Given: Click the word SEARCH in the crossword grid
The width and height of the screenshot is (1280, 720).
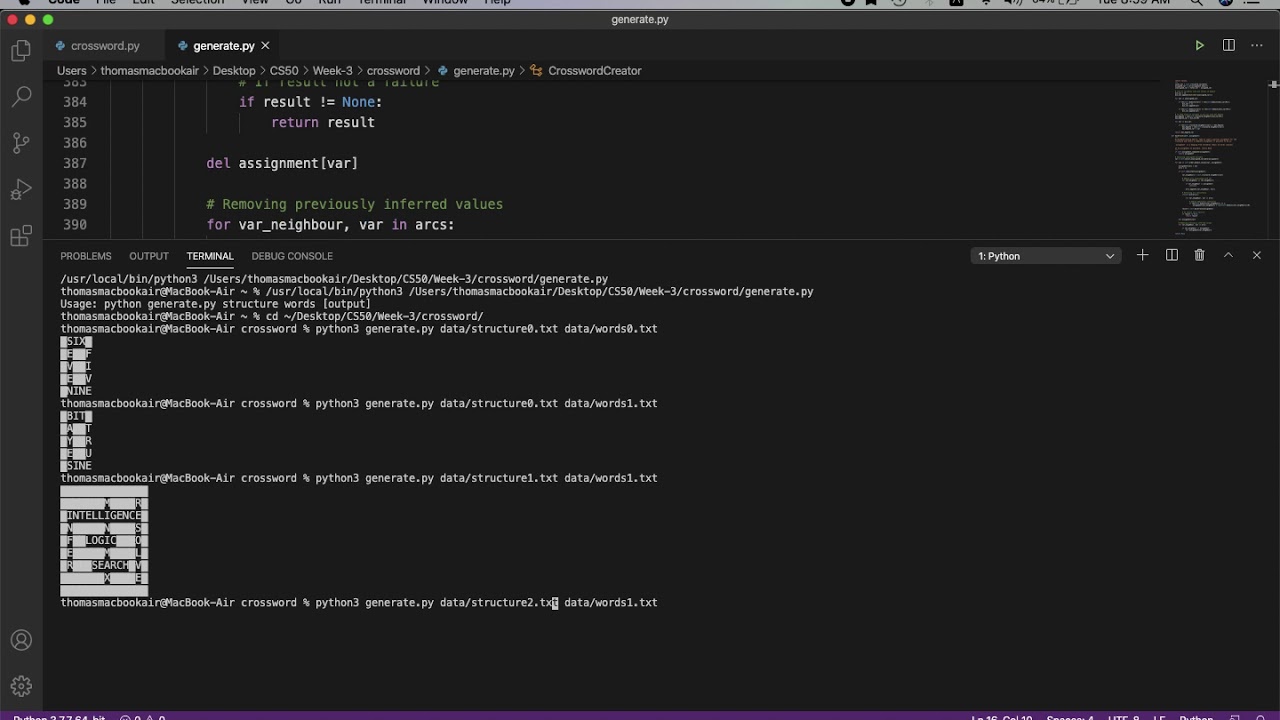Looking at the screenshot, I should click(110, 566).
